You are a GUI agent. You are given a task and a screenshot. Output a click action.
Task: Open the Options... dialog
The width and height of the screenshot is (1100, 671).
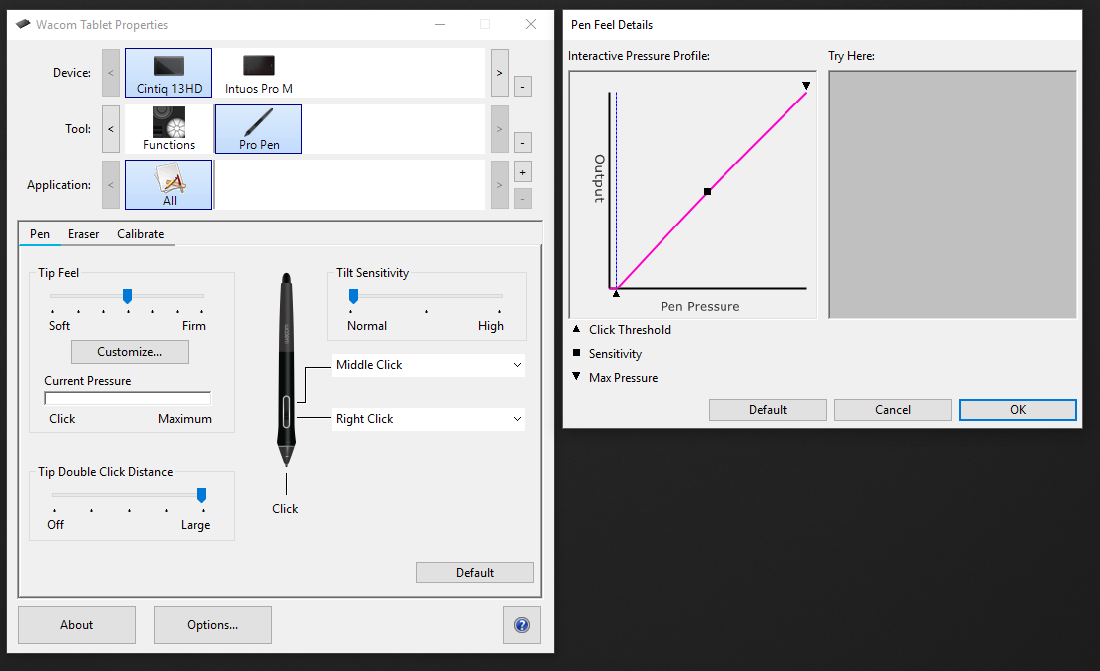(213, 625)
